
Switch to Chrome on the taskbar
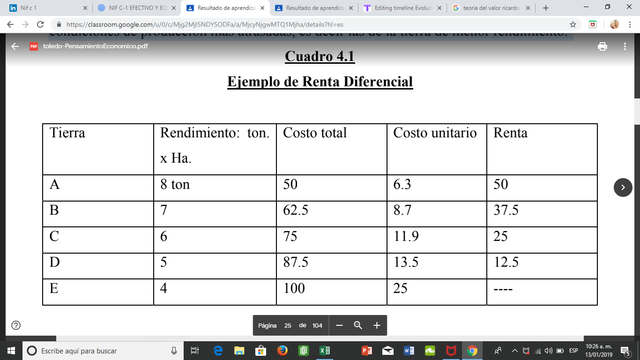click(x=472, y=351)
